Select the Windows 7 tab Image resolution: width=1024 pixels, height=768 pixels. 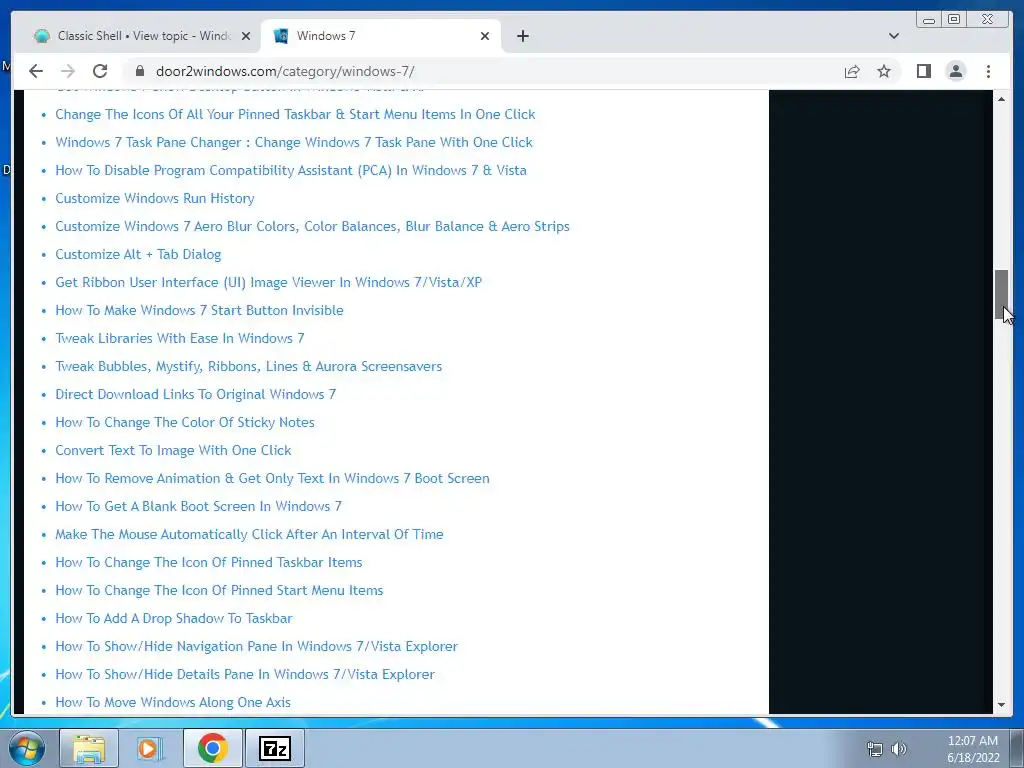tap(381, 36)
